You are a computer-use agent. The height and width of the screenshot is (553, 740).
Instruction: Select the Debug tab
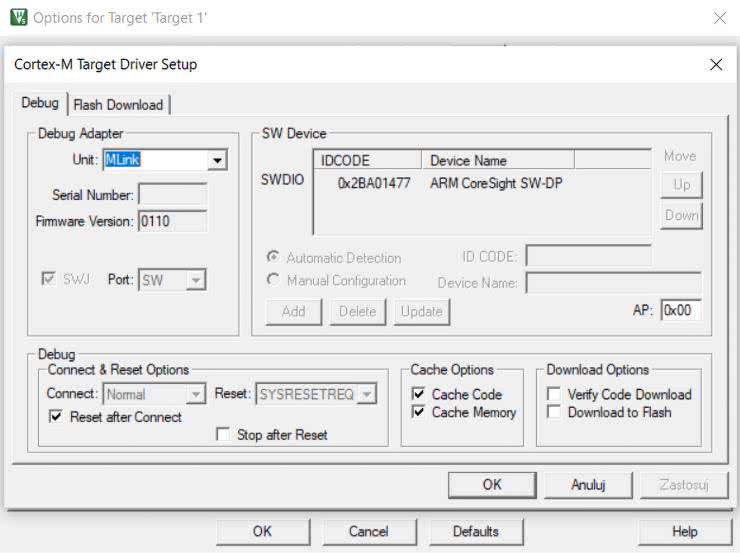(40, 104)
